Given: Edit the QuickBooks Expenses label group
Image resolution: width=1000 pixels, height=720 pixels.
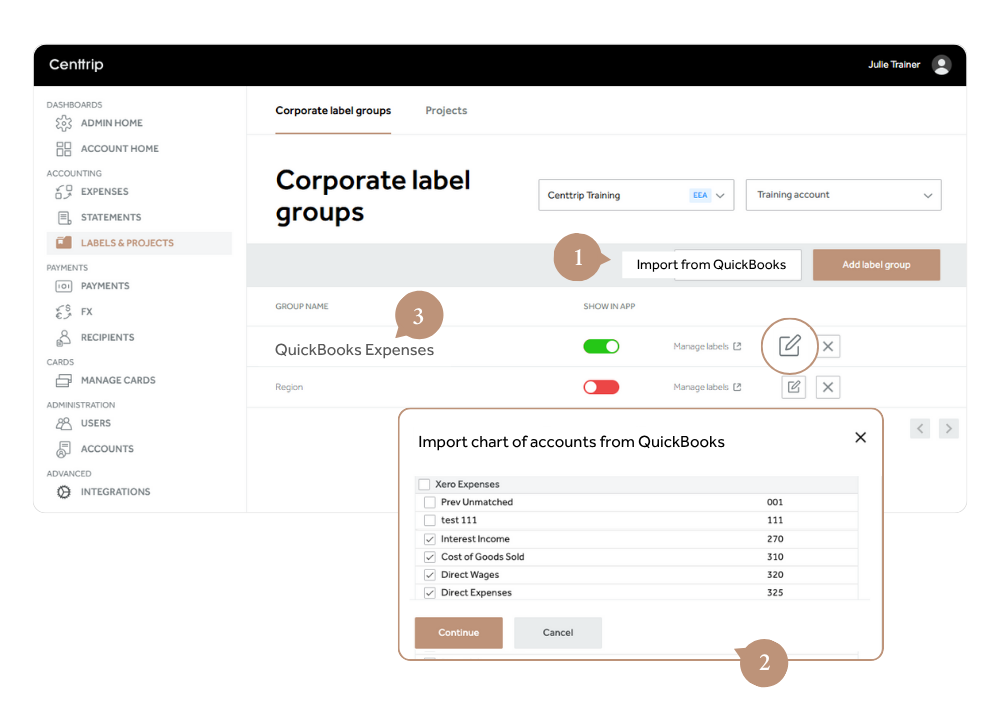Looking at the screenshot, I should [x=790, y=346].
